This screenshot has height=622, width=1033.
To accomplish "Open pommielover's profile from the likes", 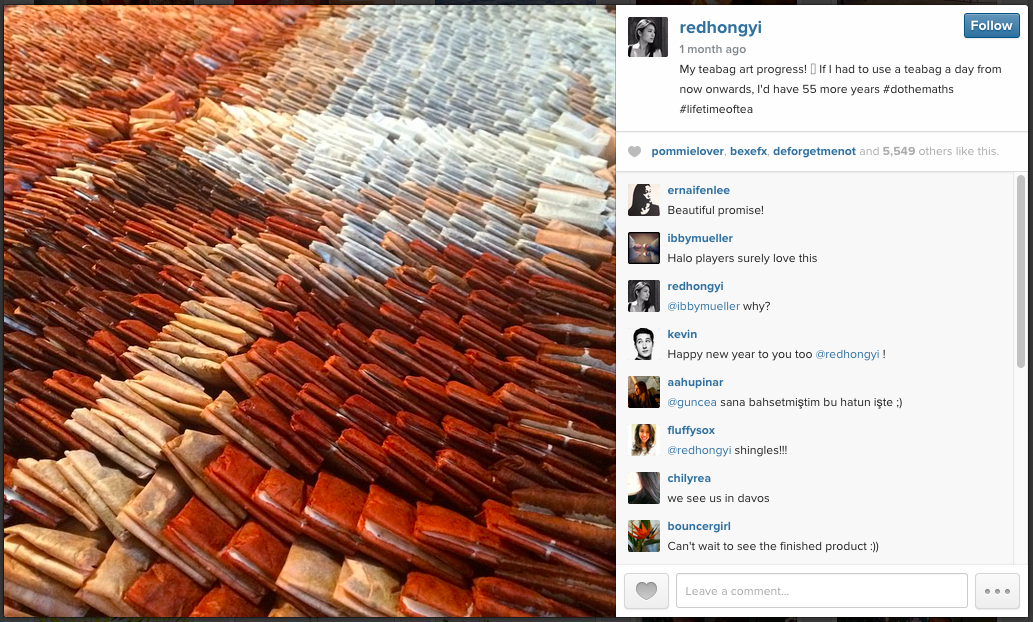I will (687, 151).
